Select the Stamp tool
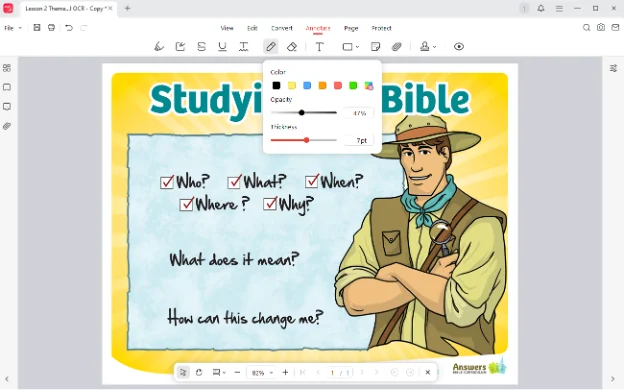This screenshot has width=624, height=390. 425,47
